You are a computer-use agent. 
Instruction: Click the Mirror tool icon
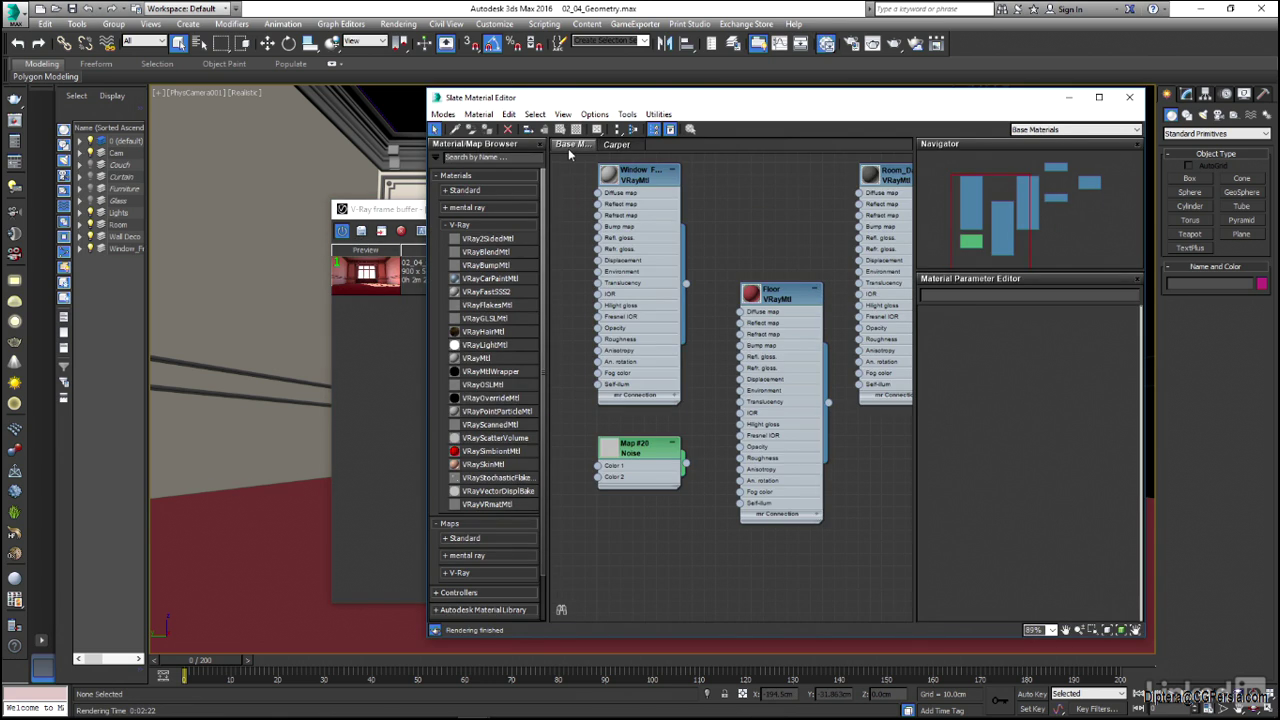664,43
